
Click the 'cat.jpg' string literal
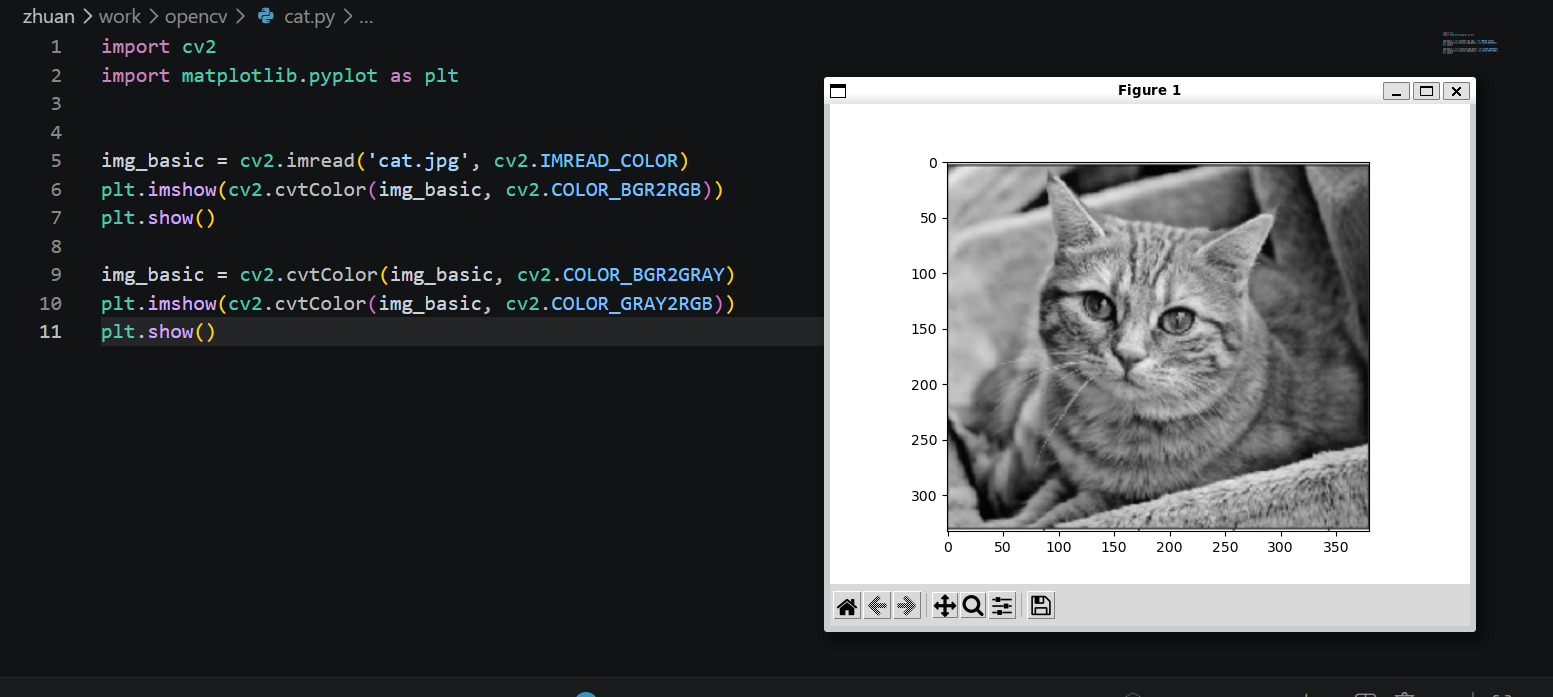420,161
